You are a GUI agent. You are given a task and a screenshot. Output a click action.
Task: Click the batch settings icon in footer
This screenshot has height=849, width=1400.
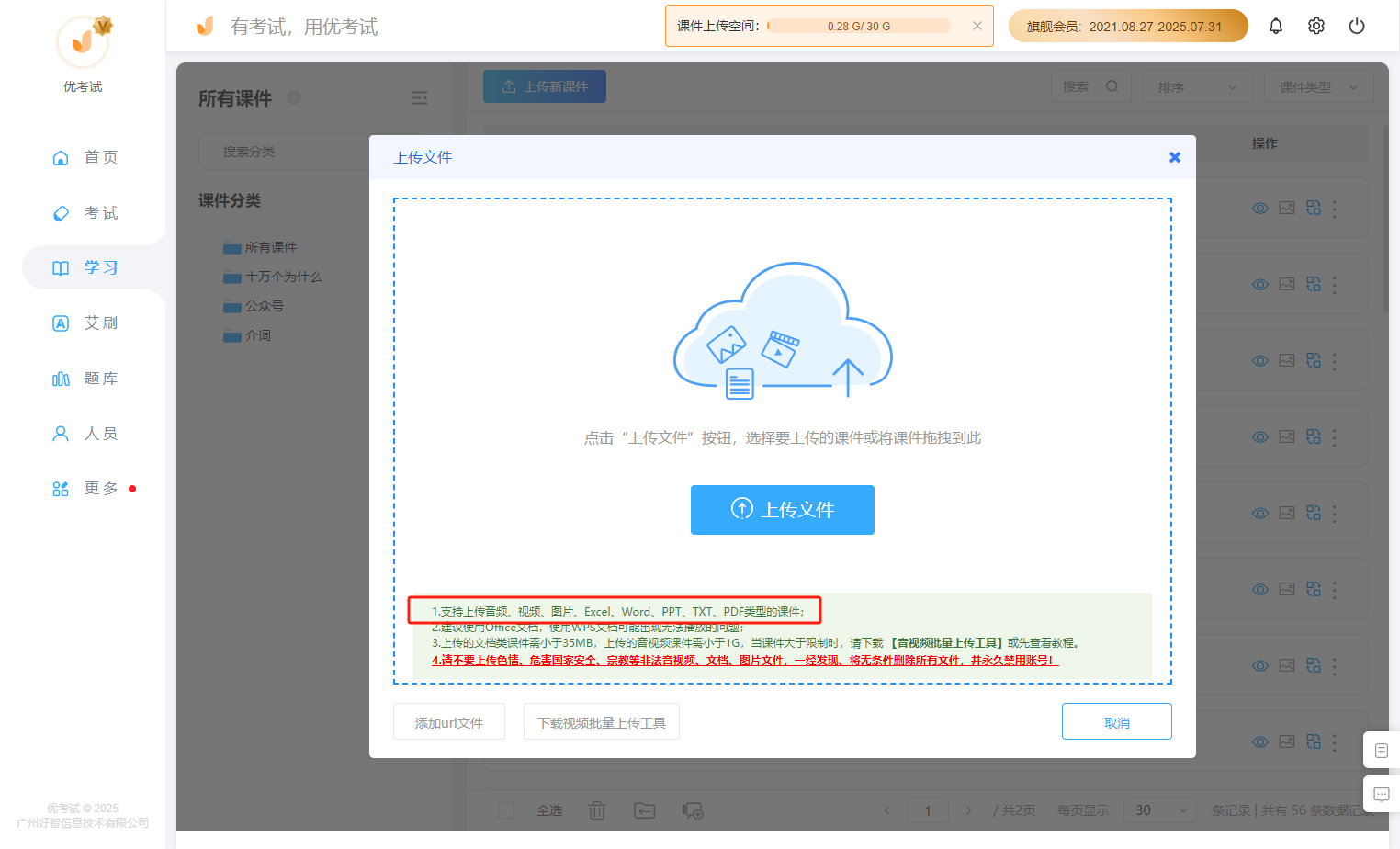point(693,810)
